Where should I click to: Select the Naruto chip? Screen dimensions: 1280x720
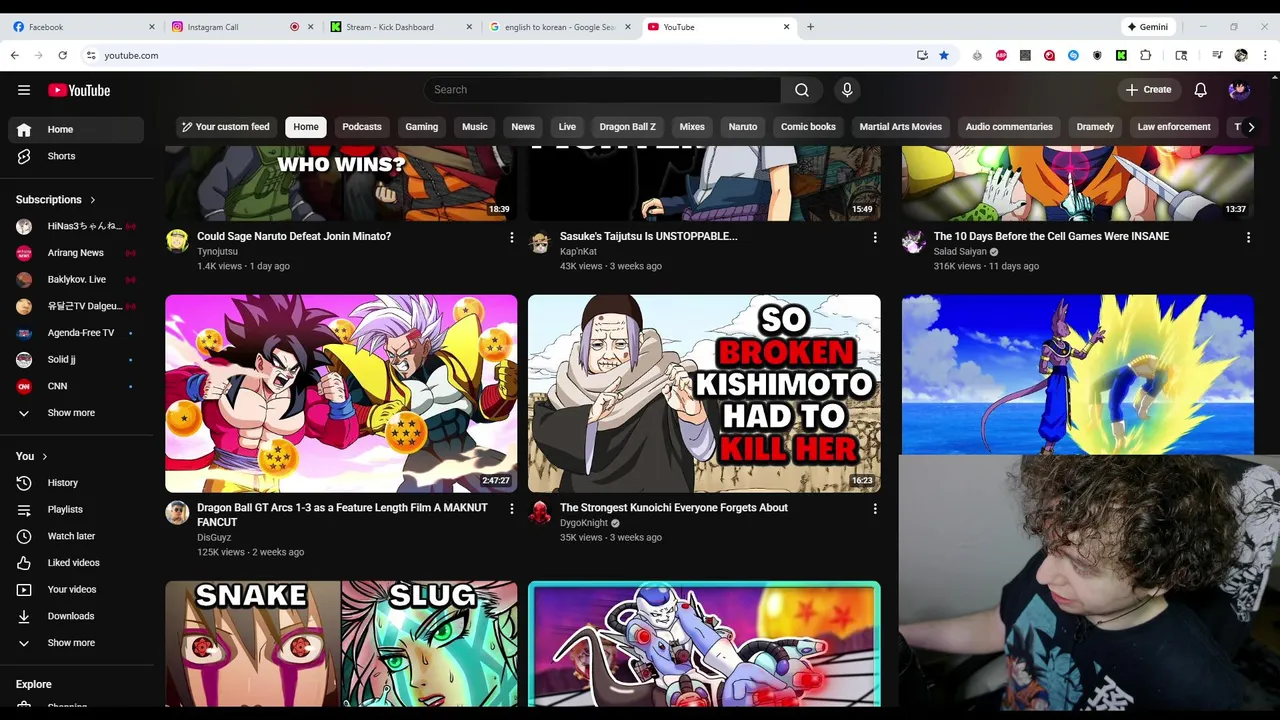click(743, 127)
